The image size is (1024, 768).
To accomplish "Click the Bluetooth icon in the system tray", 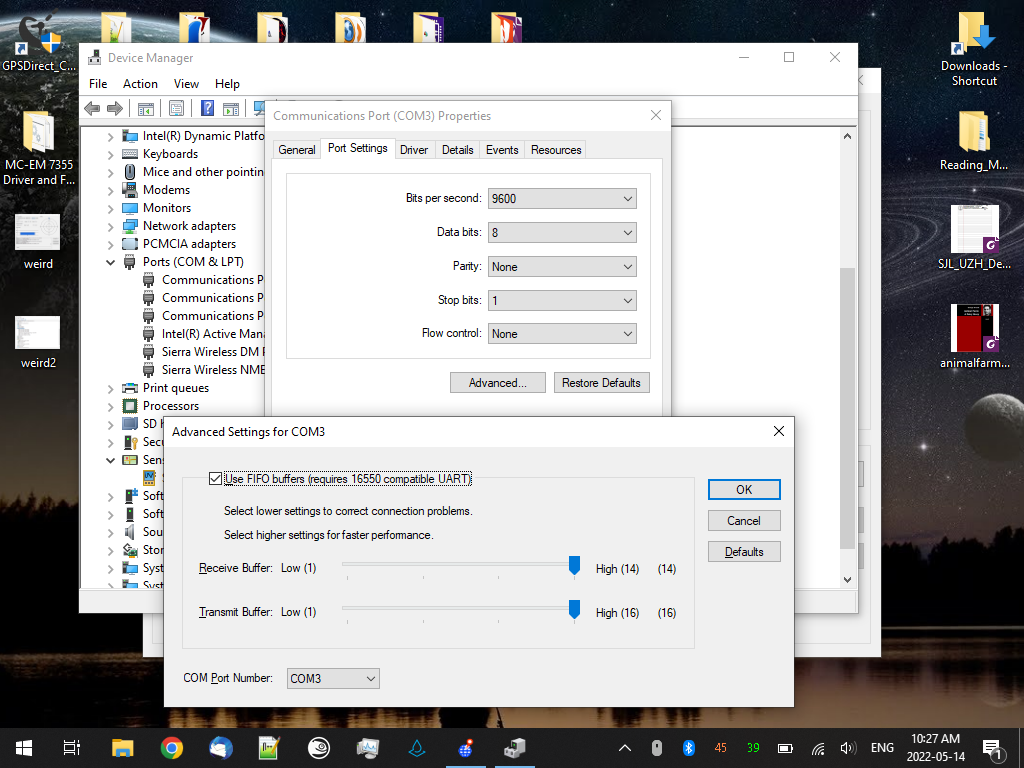I will click(688, 748).
